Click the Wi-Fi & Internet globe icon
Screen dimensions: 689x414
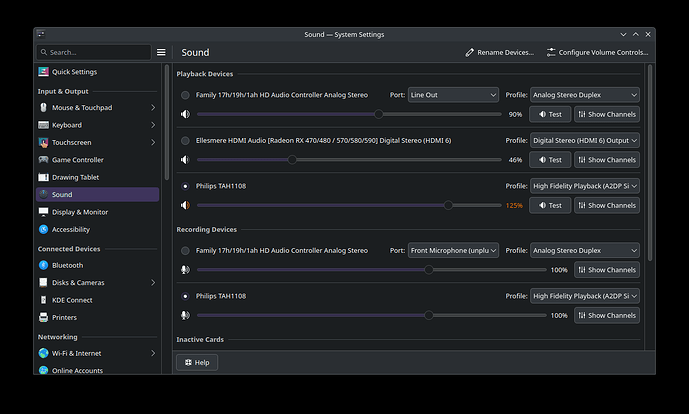click(44, 353)
